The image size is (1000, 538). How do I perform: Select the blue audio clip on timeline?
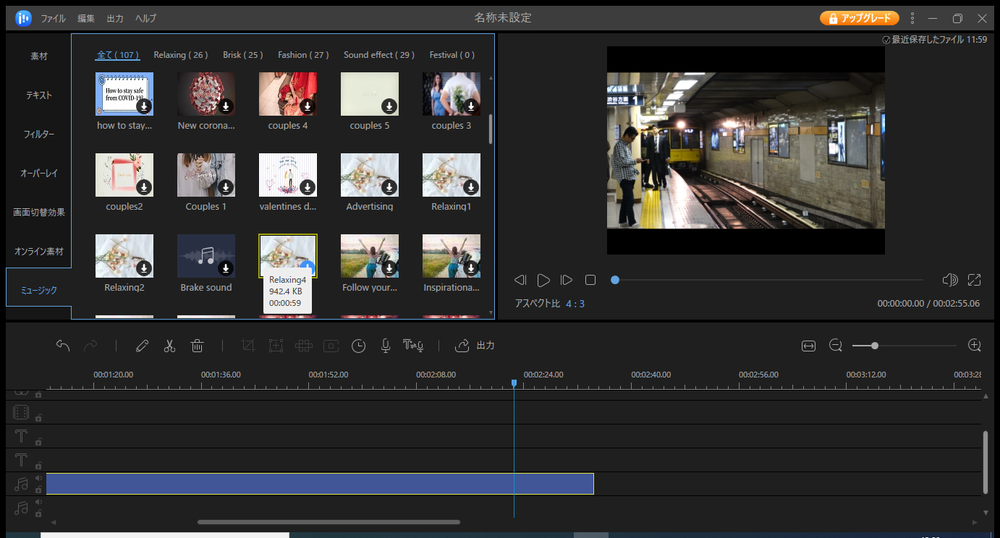[320, 484]
